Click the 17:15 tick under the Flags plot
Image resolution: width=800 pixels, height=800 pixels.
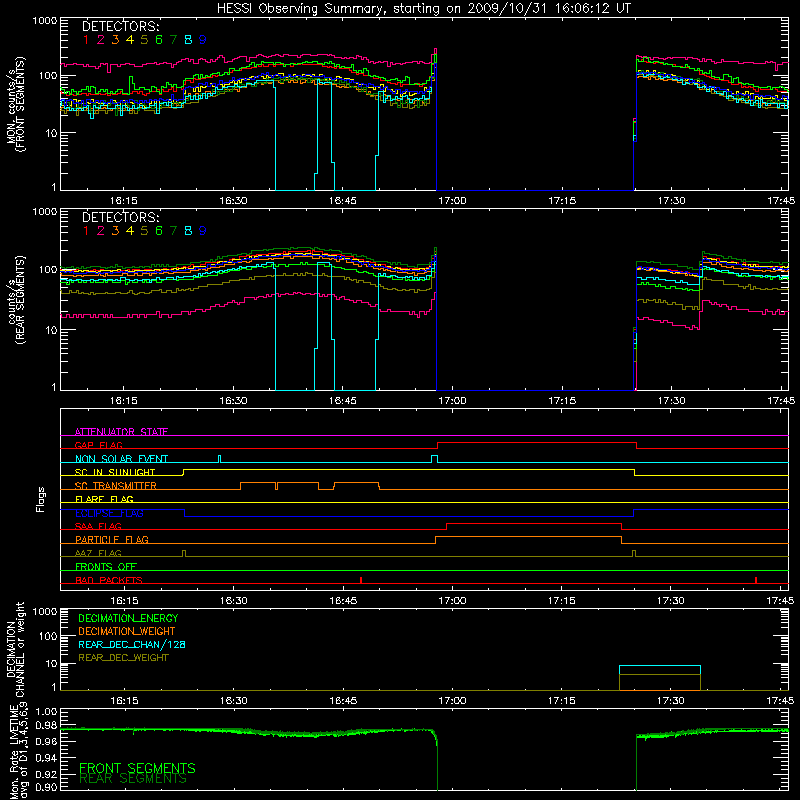point(562,601)
